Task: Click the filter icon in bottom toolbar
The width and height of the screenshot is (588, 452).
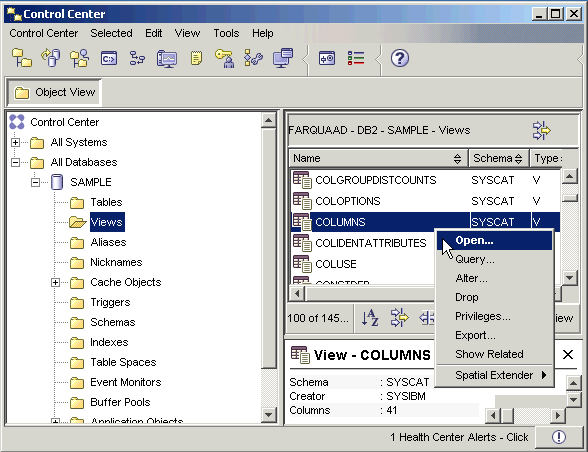Action: click(399, 318)
